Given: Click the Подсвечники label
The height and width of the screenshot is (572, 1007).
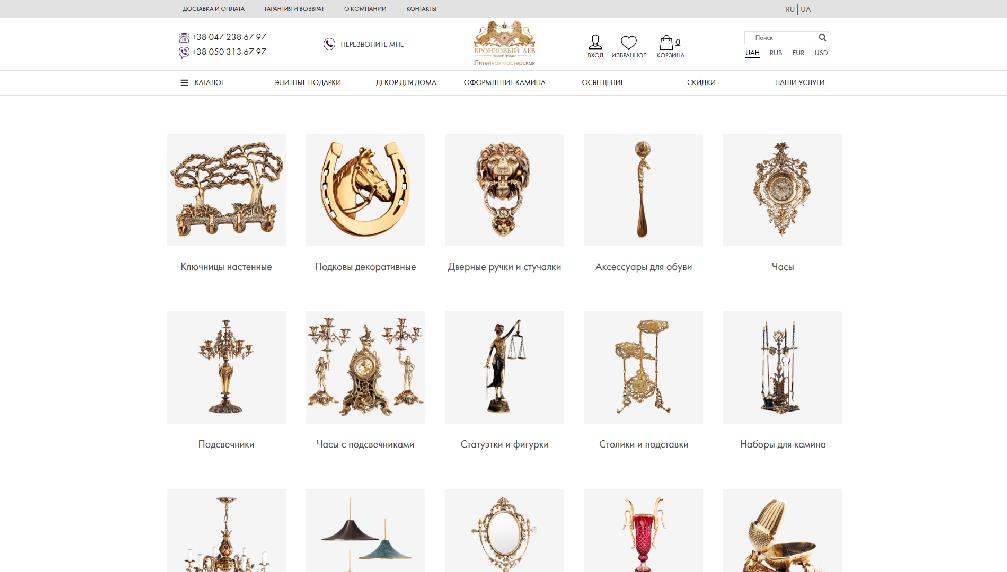Looking at the screenshot, I should pos(226,444).
